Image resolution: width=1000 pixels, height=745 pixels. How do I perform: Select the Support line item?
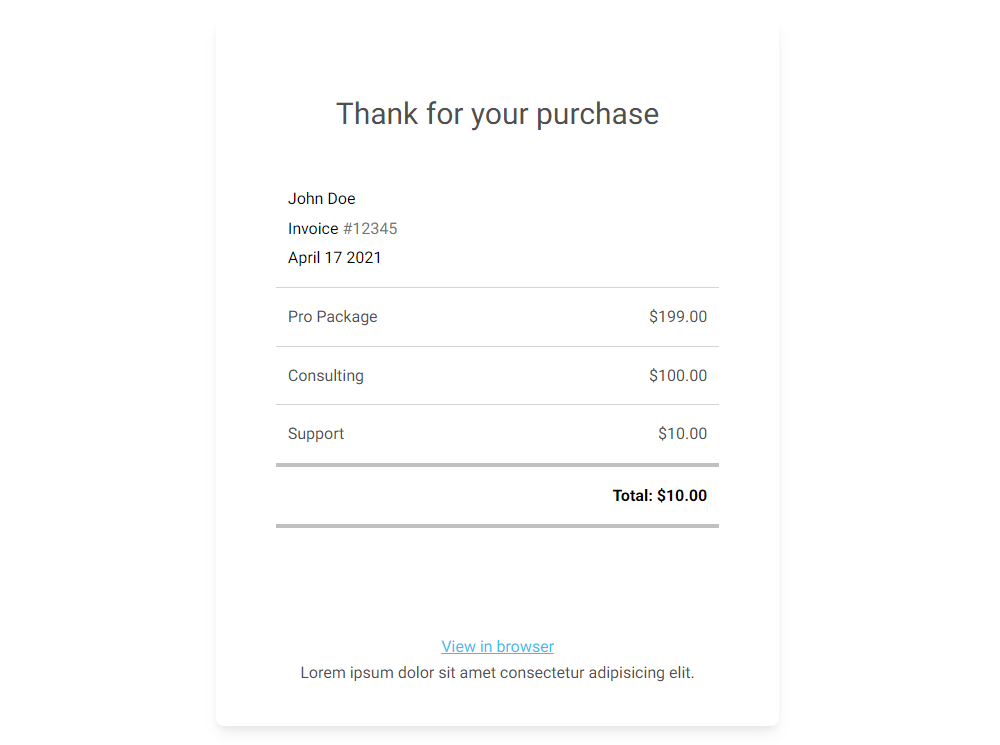[316, 434]
